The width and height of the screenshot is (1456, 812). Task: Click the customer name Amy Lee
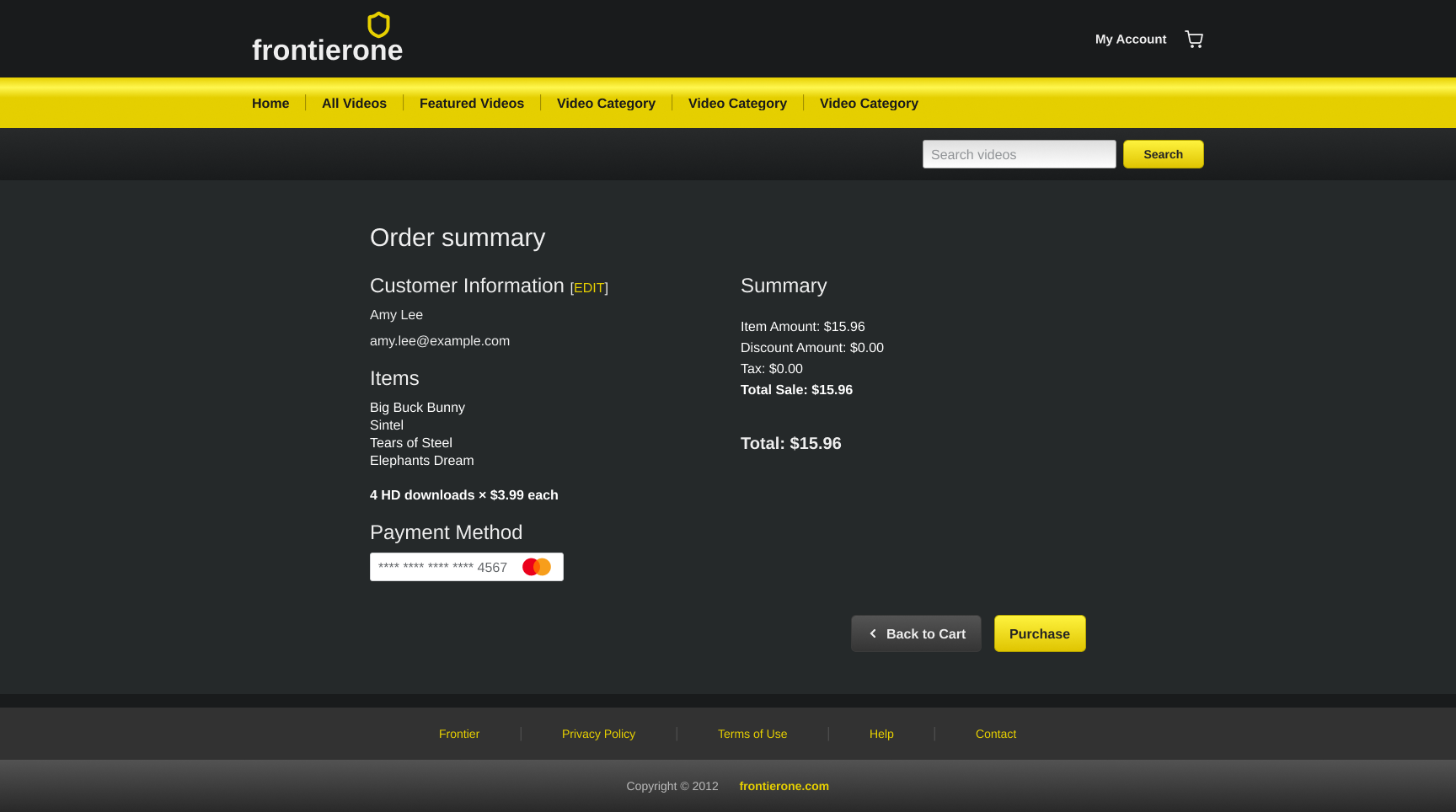click(396, 315)
